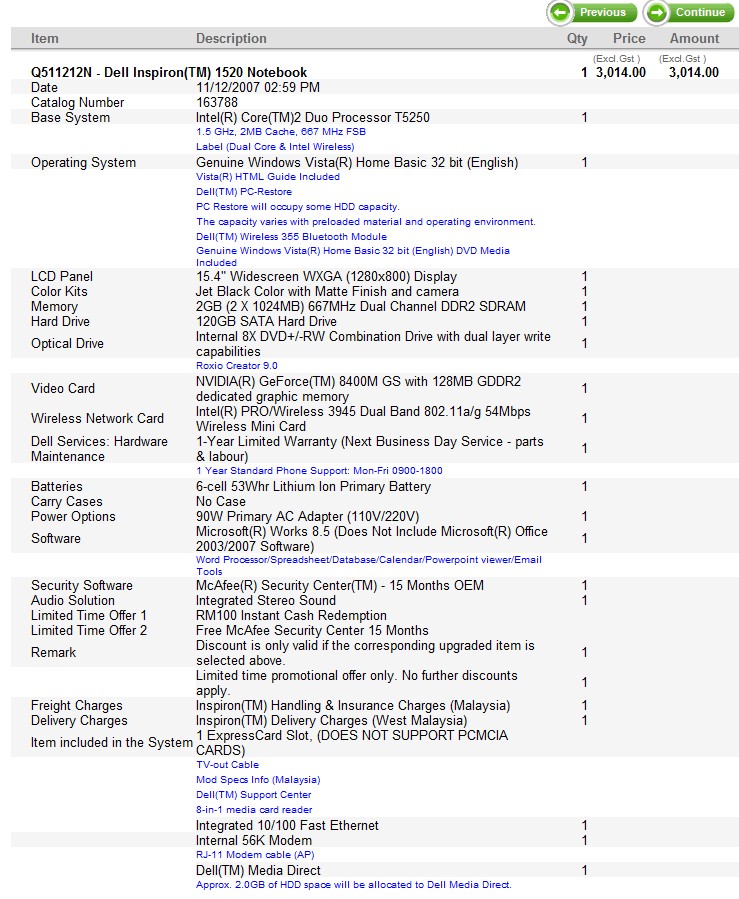Click the Operating System label

click(83, 162)
